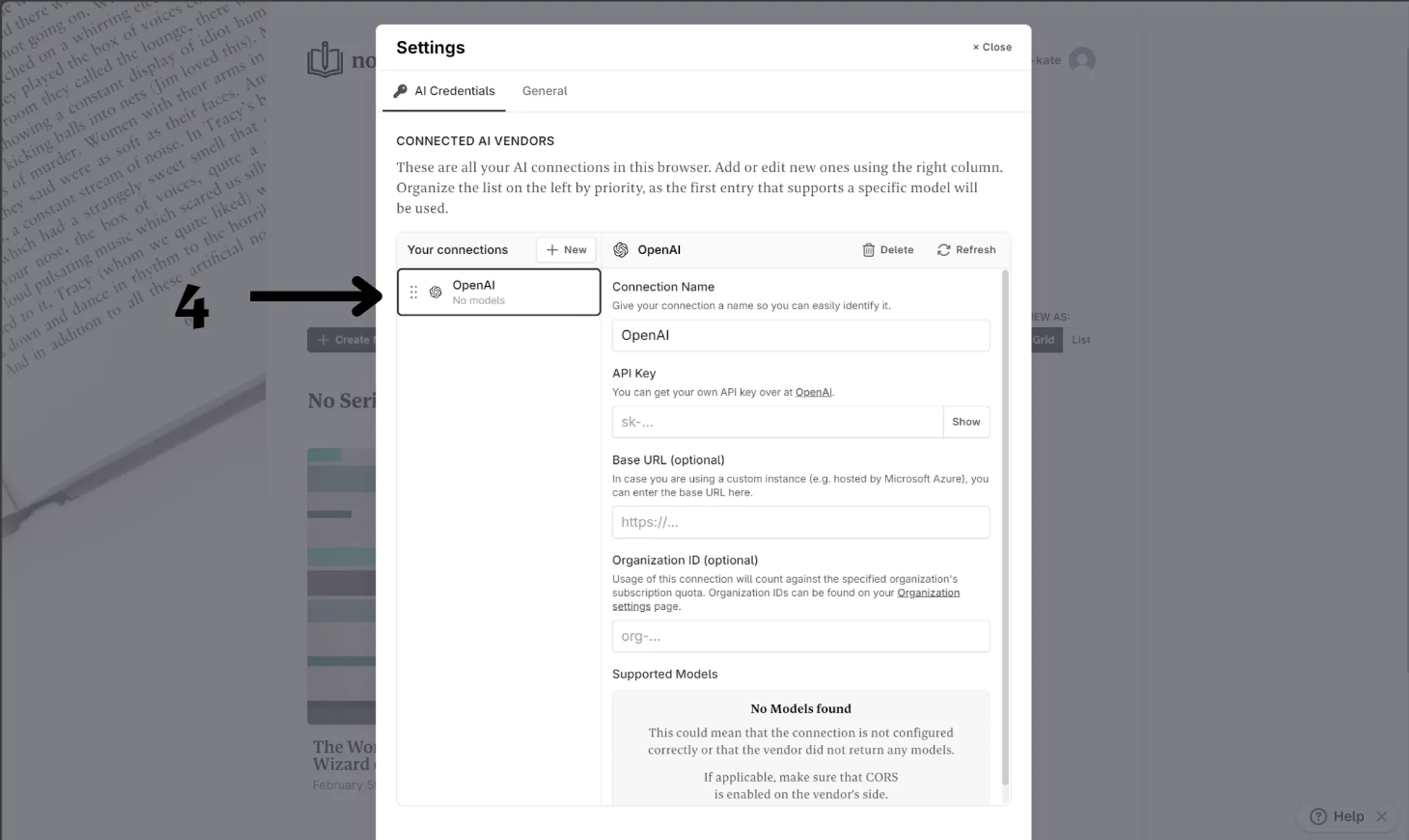Click the Refresh icon for OpenAI connection
This screenshot has height=840, width=1409.
(943, 249)
